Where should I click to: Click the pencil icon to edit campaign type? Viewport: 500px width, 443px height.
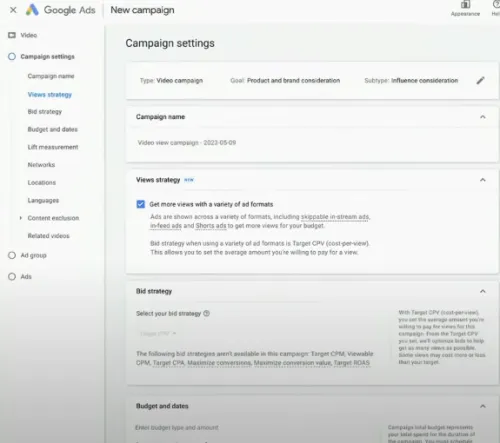tap(480, 80)
